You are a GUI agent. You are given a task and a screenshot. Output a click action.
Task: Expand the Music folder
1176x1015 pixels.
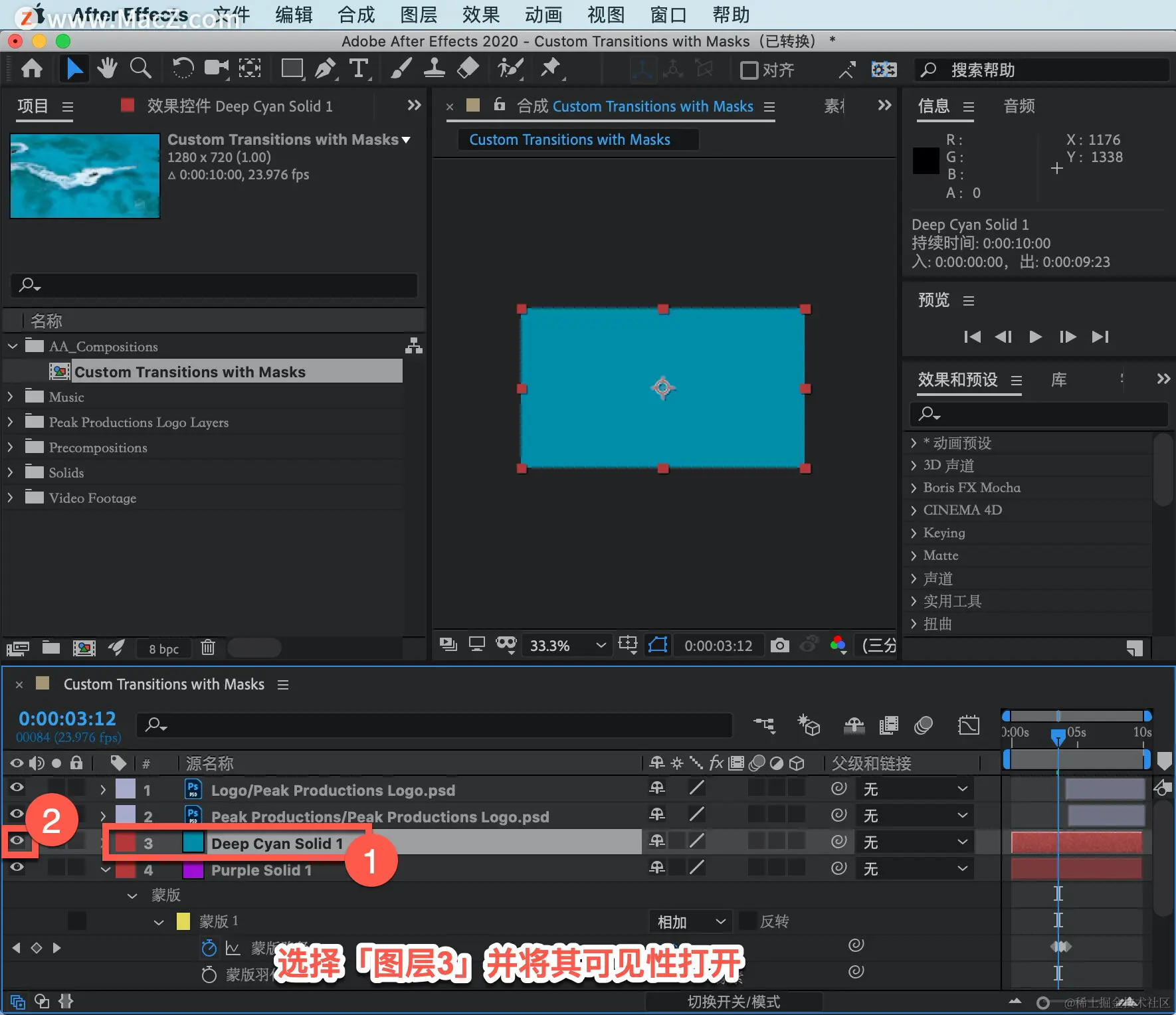tap(10, 397)
